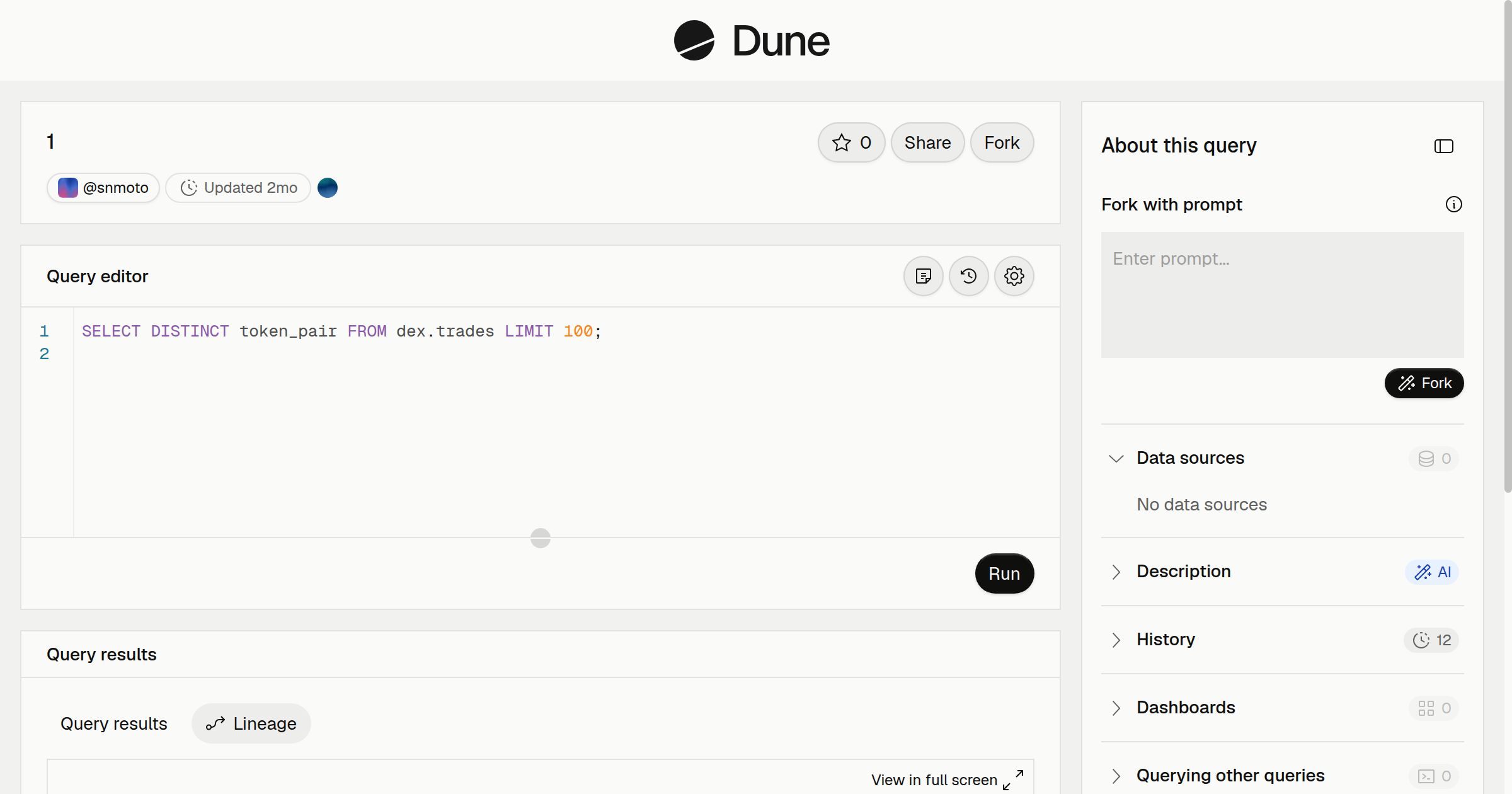Click the page vertical scrollbar
This screenshot has width=1512, height=794.
tap(1508, 246)
